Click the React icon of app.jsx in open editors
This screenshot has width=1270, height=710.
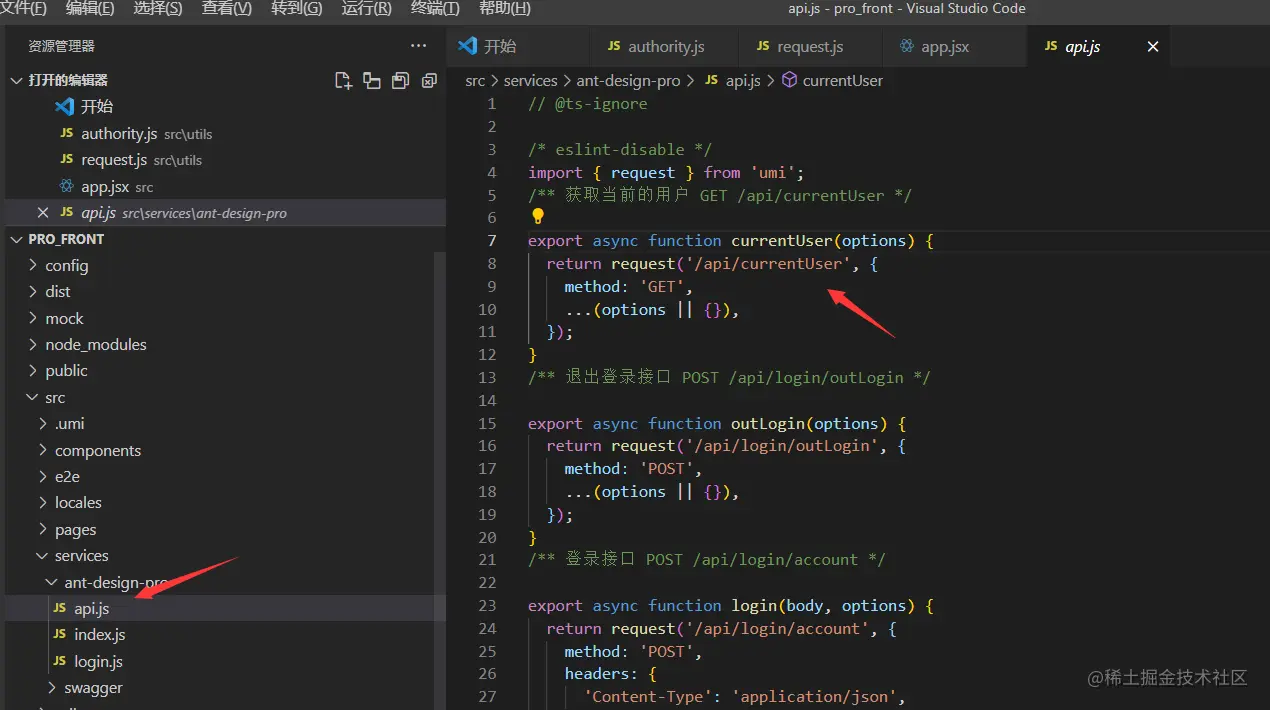pyautogui.click(x=67, y=186)
